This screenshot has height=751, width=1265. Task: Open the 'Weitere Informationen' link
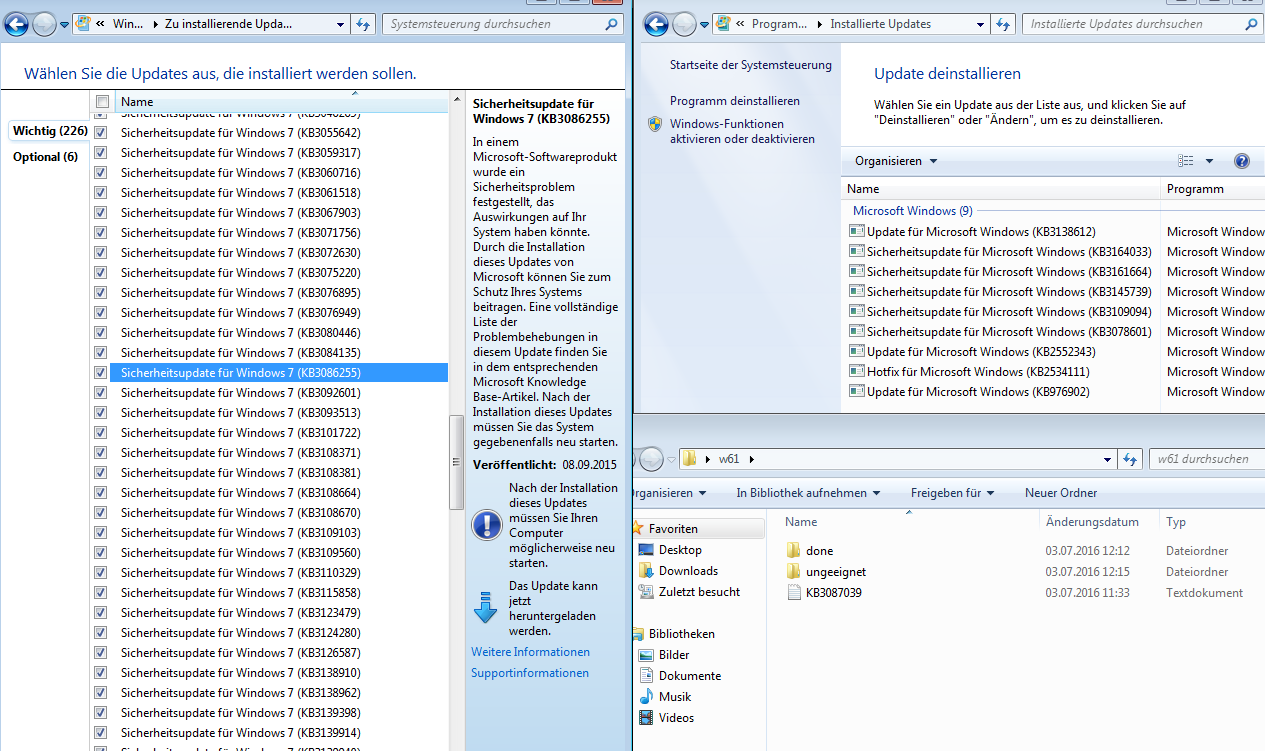pos(530,652)
